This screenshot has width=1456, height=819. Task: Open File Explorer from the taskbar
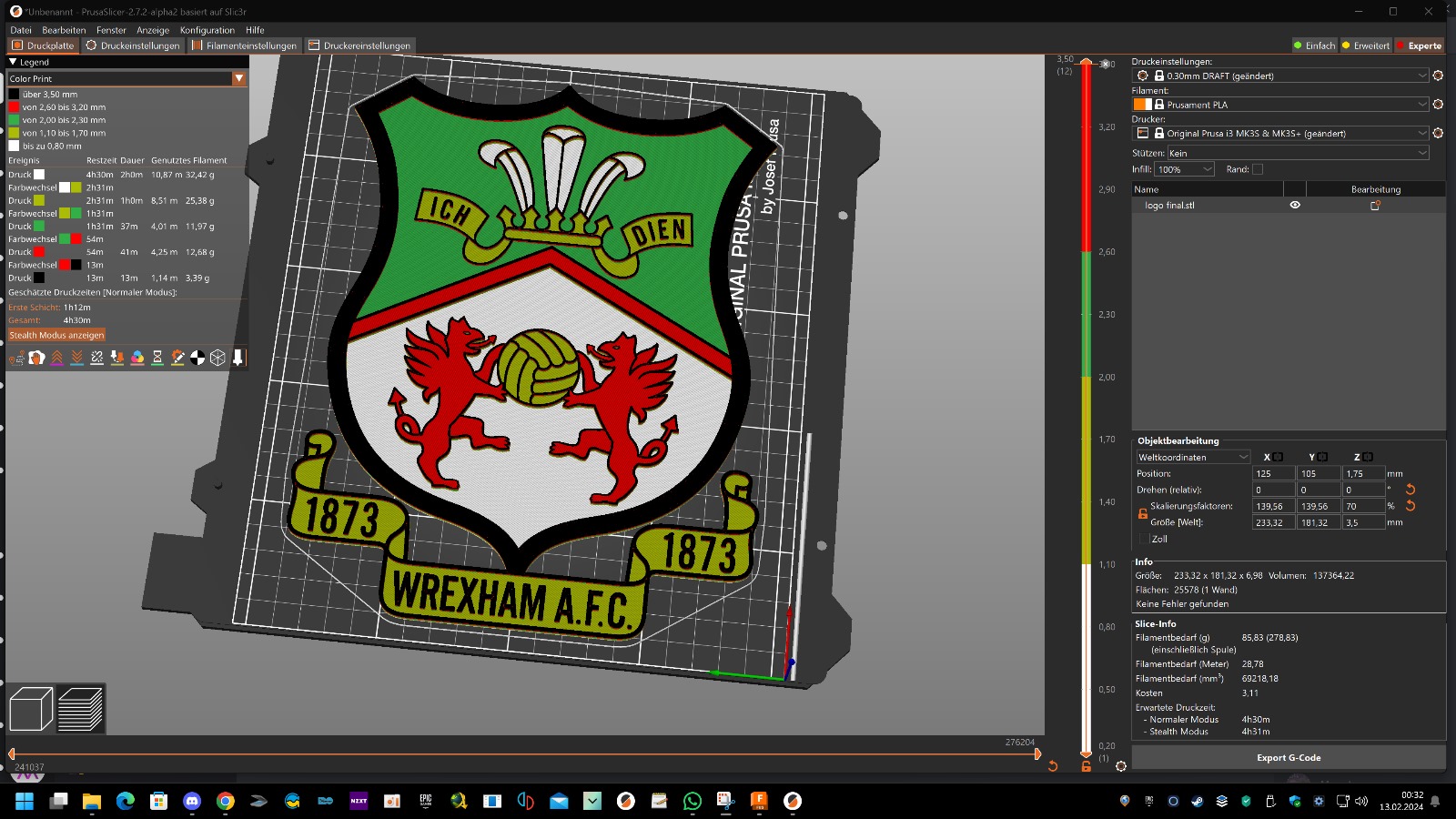tap(92, 801)
